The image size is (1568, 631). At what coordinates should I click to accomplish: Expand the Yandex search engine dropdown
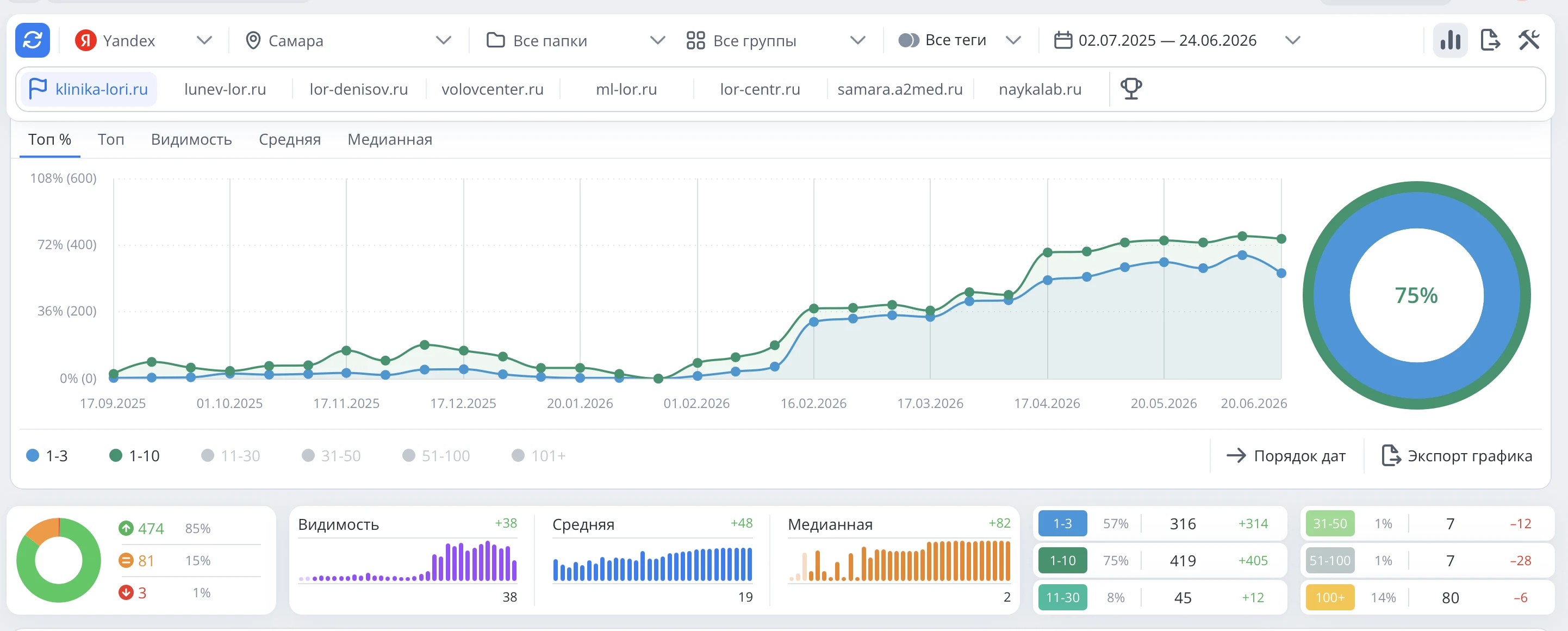204,40
